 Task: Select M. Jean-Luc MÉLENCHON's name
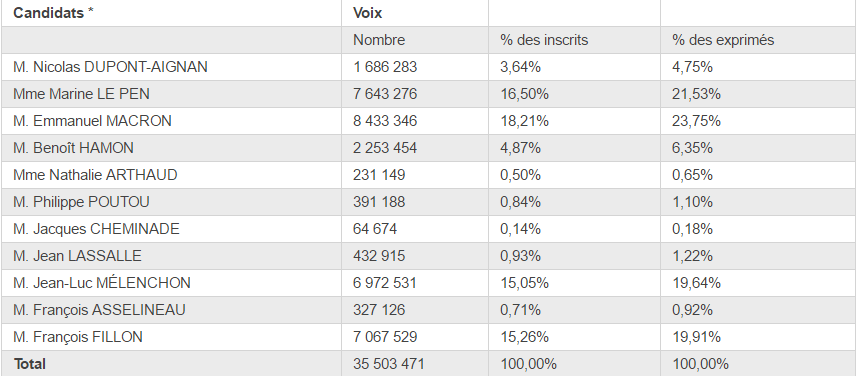[x=102, y=283]
